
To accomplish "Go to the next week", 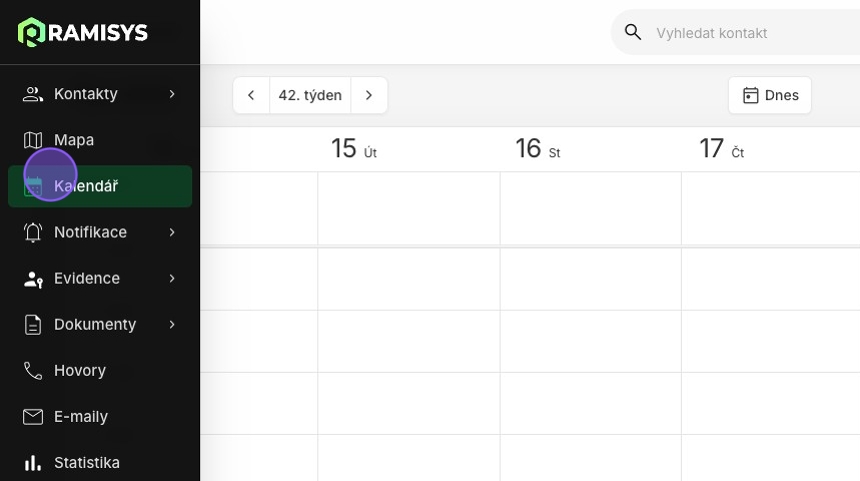I will (369, 95).
